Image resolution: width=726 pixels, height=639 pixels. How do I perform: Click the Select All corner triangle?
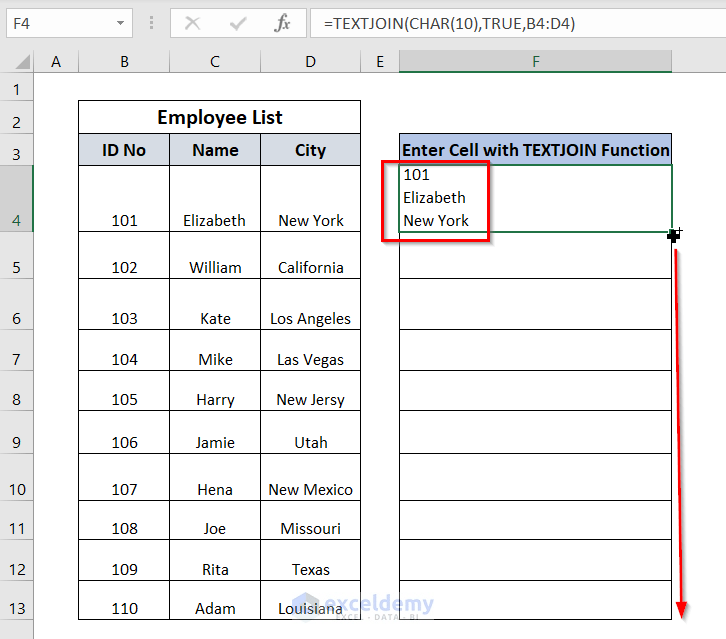click(23, 62)
